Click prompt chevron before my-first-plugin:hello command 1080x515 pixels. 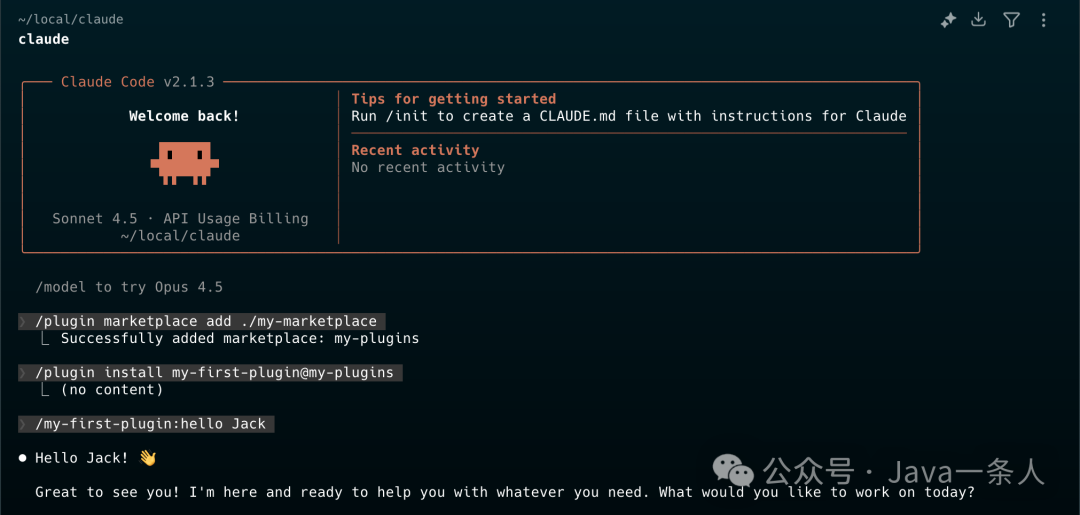(x=22, y=424)
